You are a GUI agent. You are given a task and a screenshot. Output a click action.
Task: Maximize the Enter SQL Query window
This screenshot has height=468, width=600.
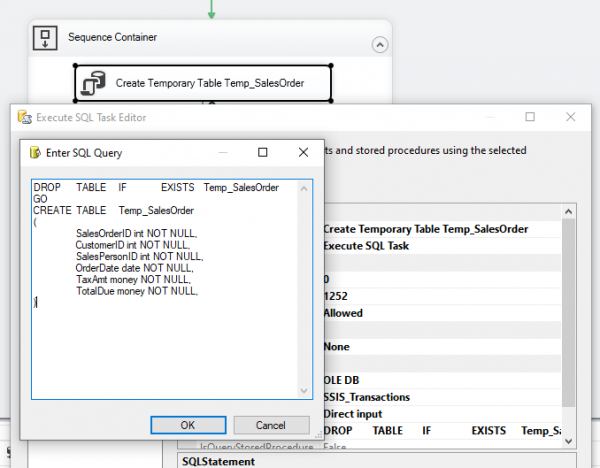[263, 153]
